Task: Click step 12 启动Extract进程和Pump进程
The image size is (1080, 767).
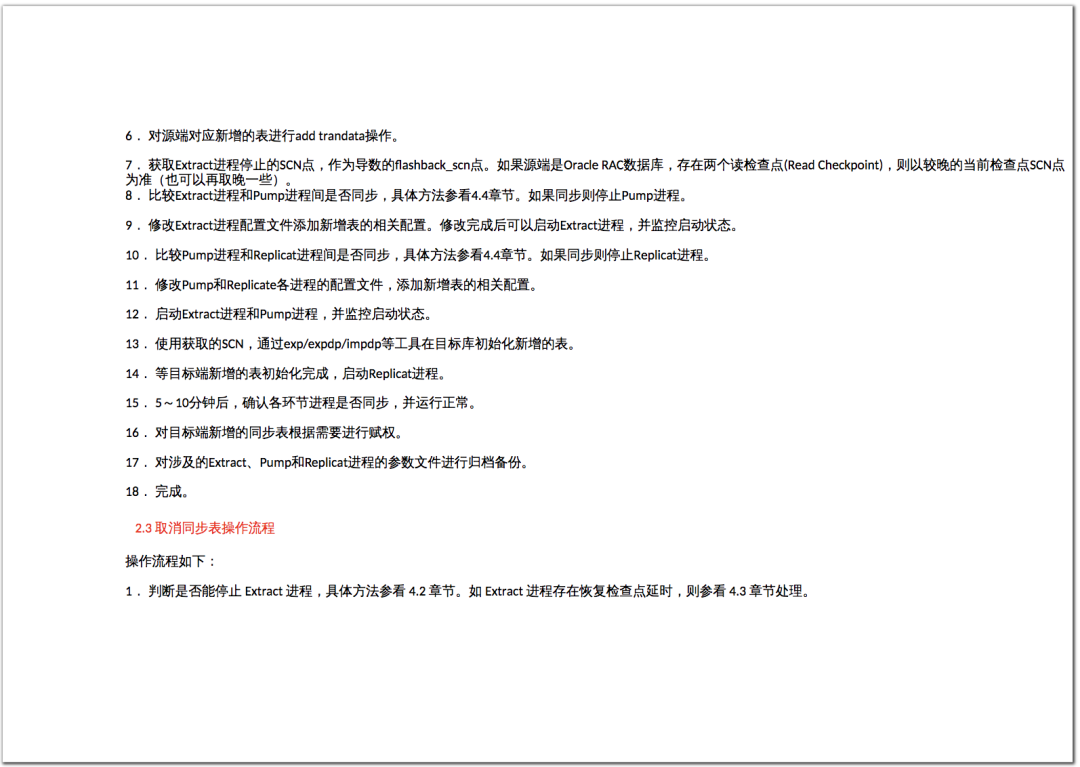Action: [x=279, y=314]
